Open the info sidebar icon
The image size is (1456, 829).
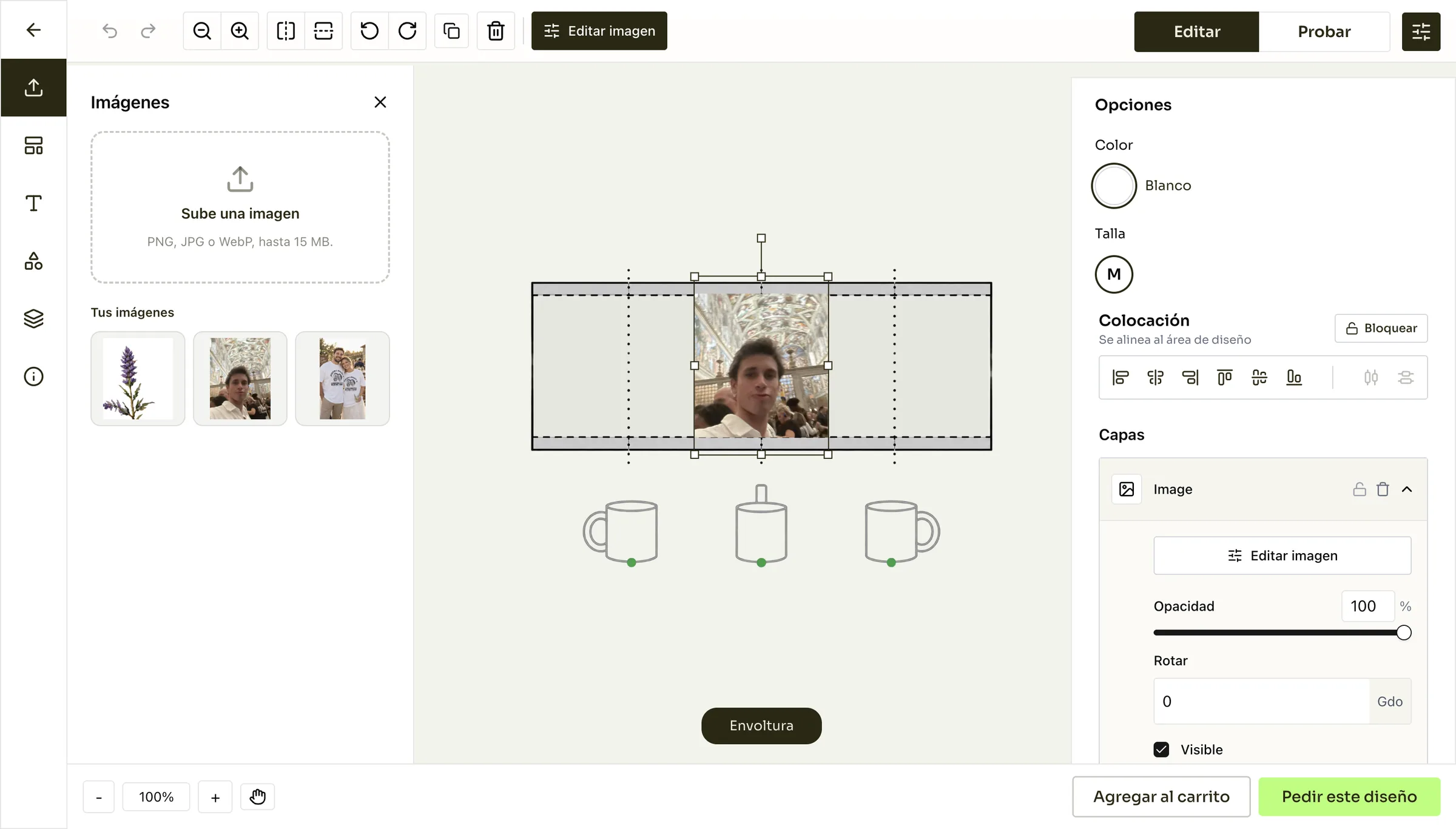tap(33, 377)
